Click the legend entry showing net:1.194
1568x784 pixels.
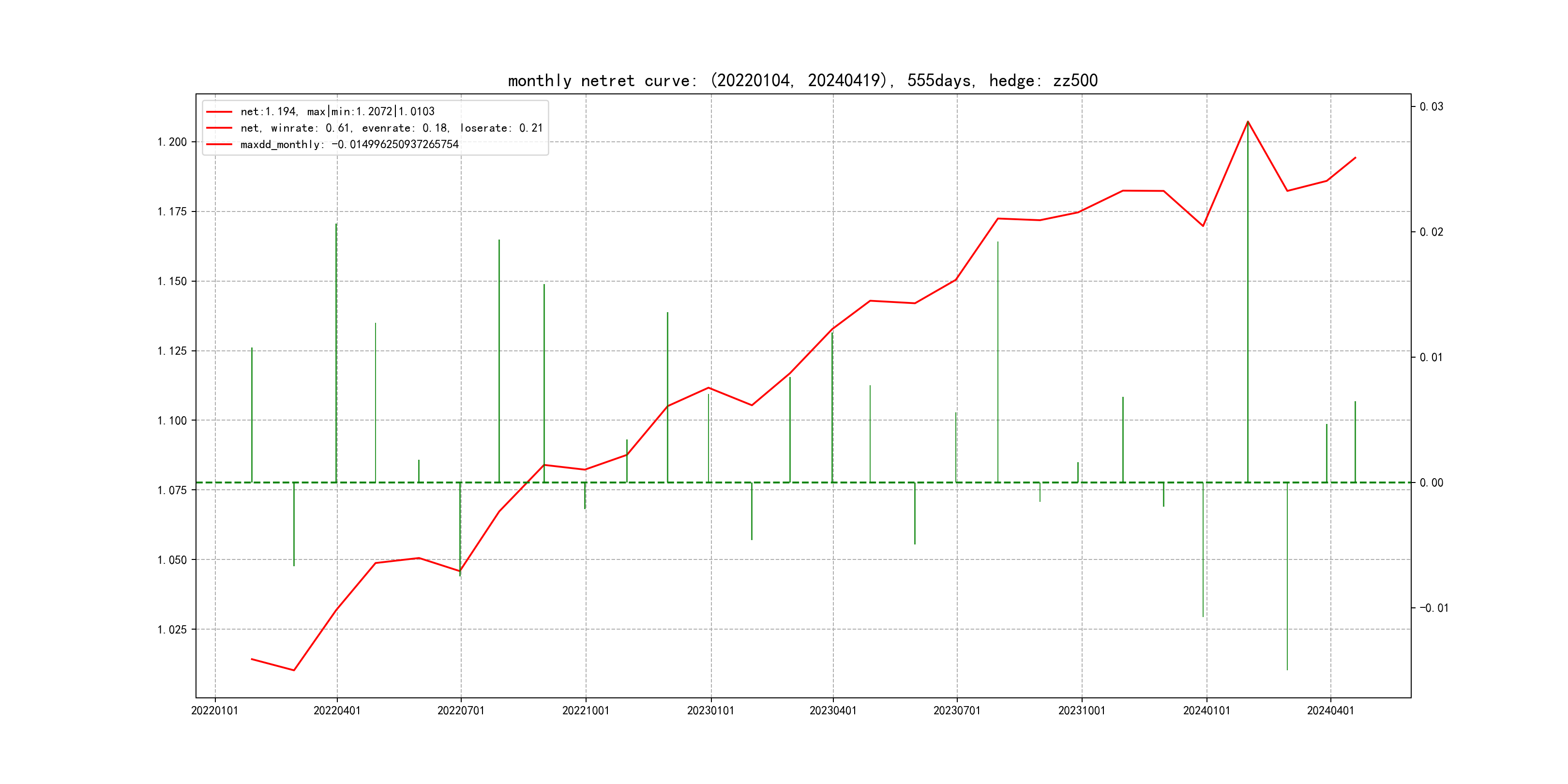point(337,111)
